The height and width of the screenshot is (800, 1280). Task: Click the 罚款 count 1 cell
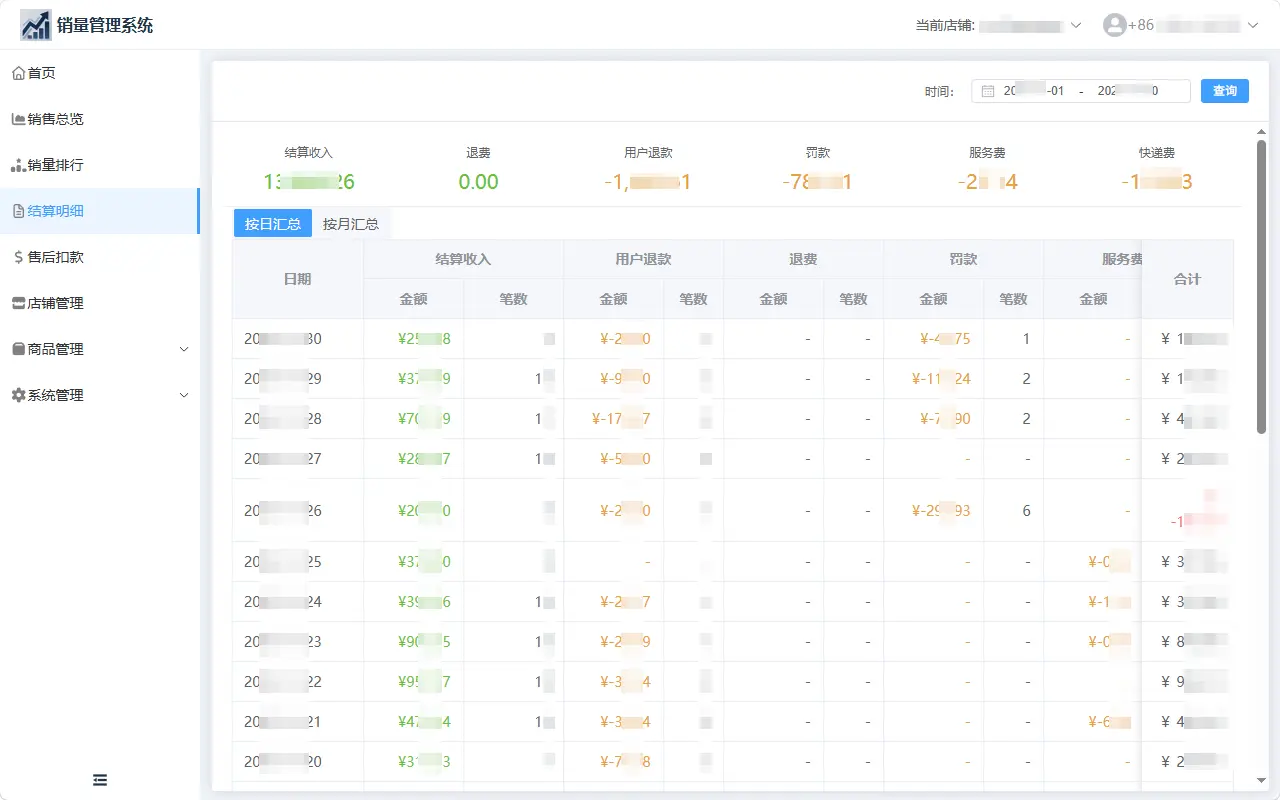[1014, 339]
